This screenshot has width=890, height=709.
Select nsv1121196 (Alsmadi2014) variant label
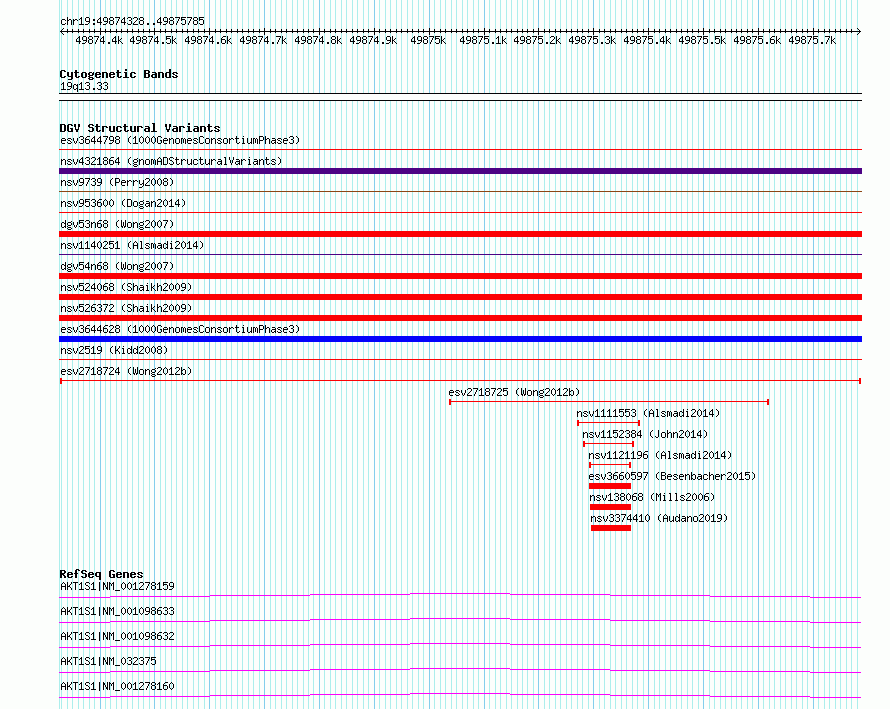[660, 455]
